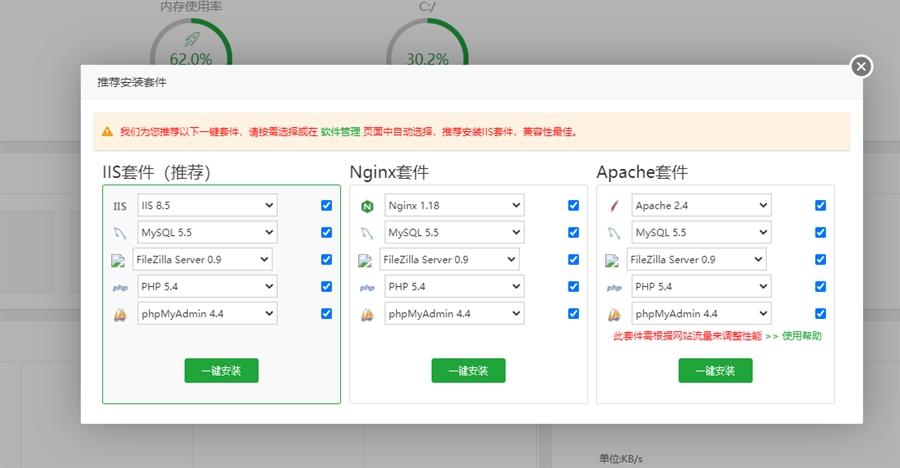Expand the Nginx 1.18 version dropdown

point(454,205)
